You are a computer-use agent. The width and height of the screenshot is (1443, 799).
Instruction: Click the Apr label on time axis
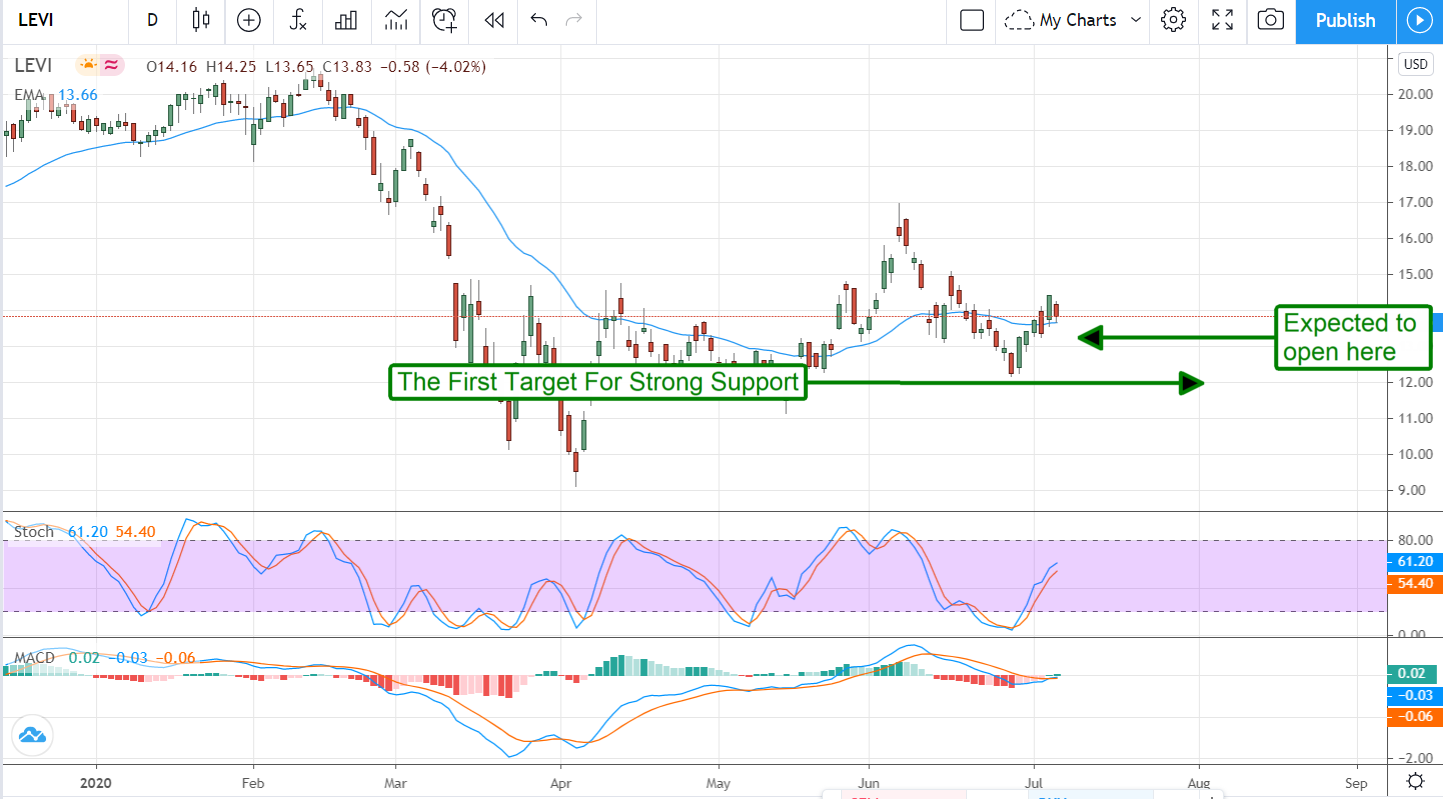tap(560, 781)
